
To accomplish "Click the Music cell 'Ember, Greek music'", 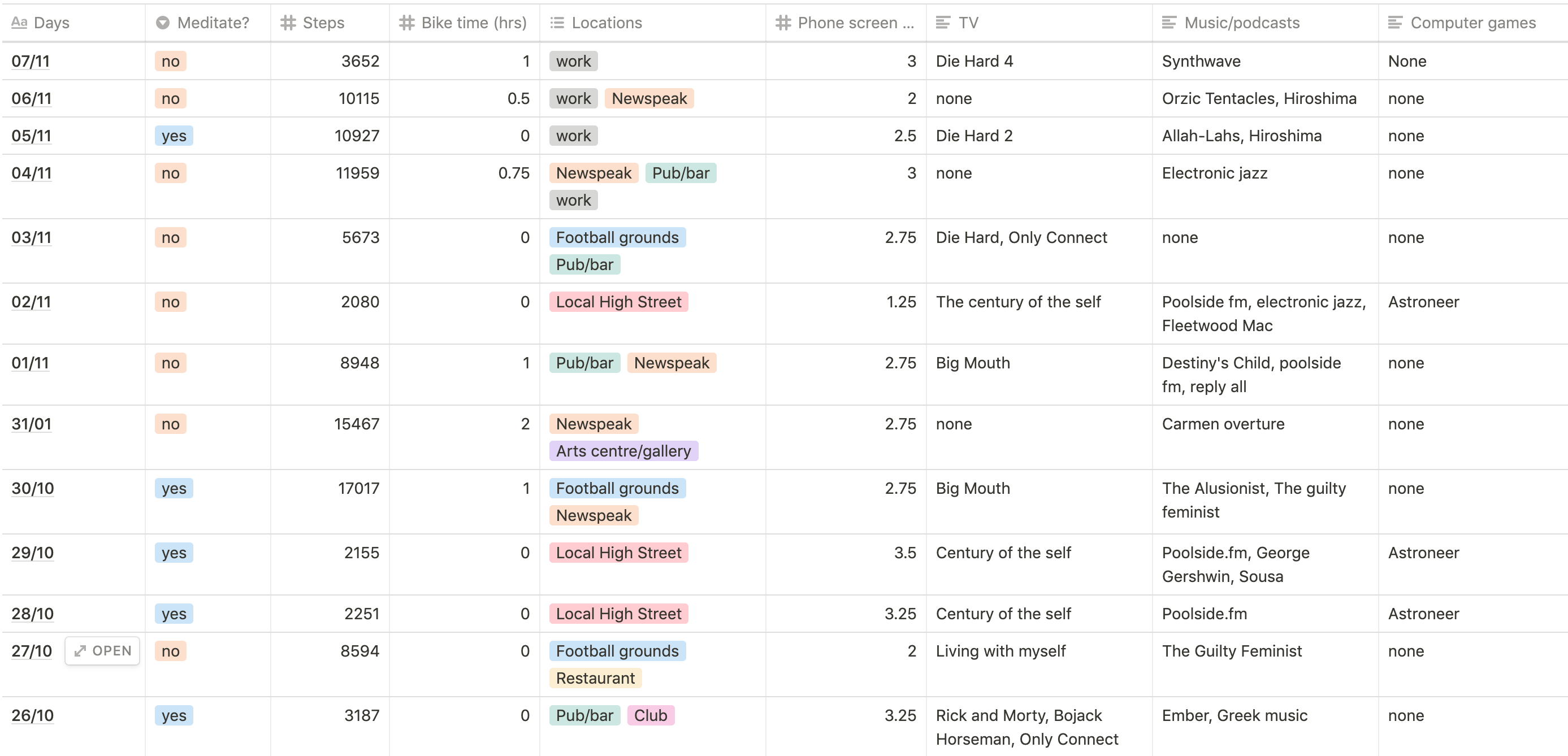I will 1265,727.
